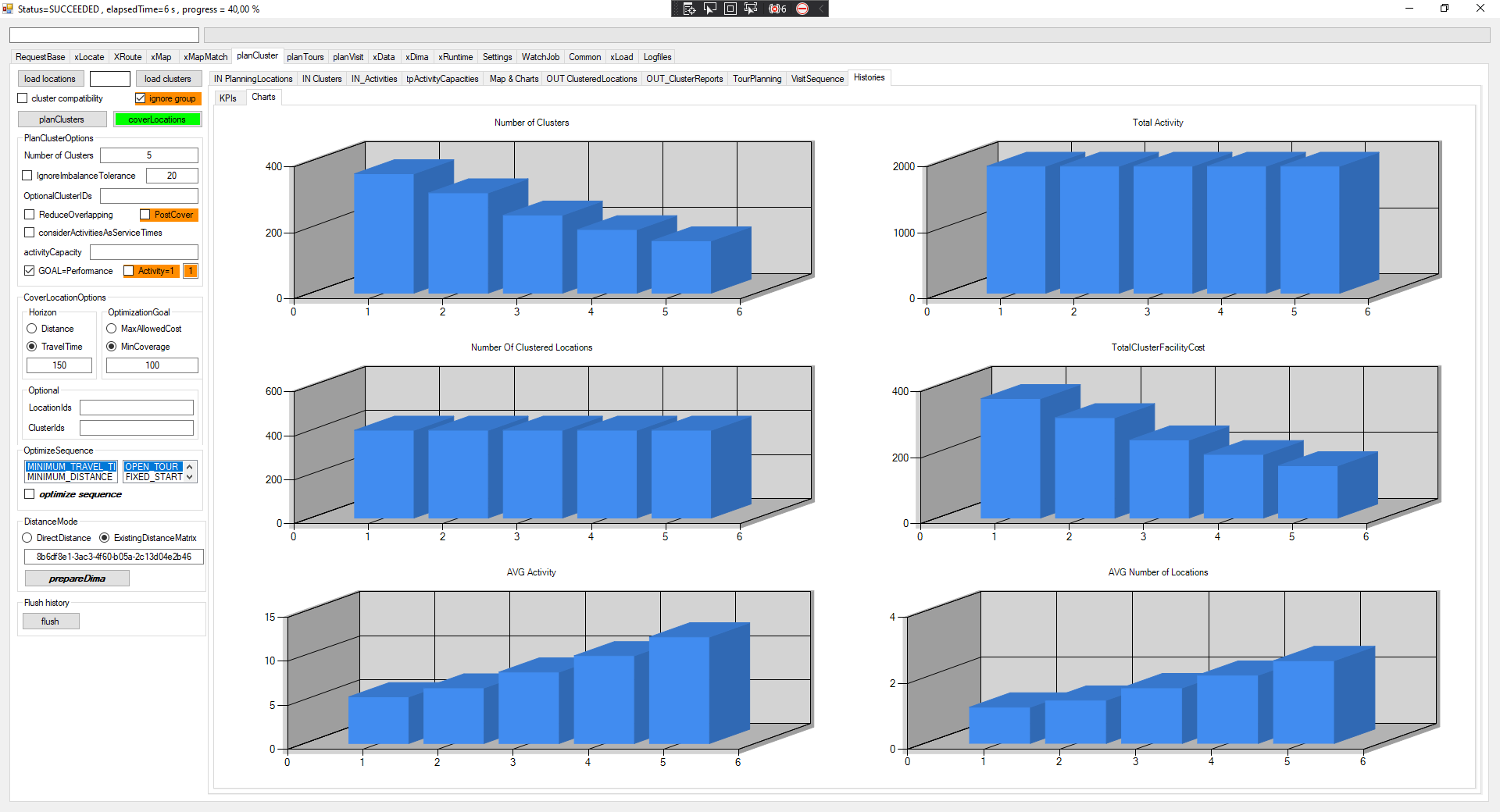Select MINIMUM_DISTANCE in the sequence list
This screenshot has width=1500, height=812.
pos(70,477)
